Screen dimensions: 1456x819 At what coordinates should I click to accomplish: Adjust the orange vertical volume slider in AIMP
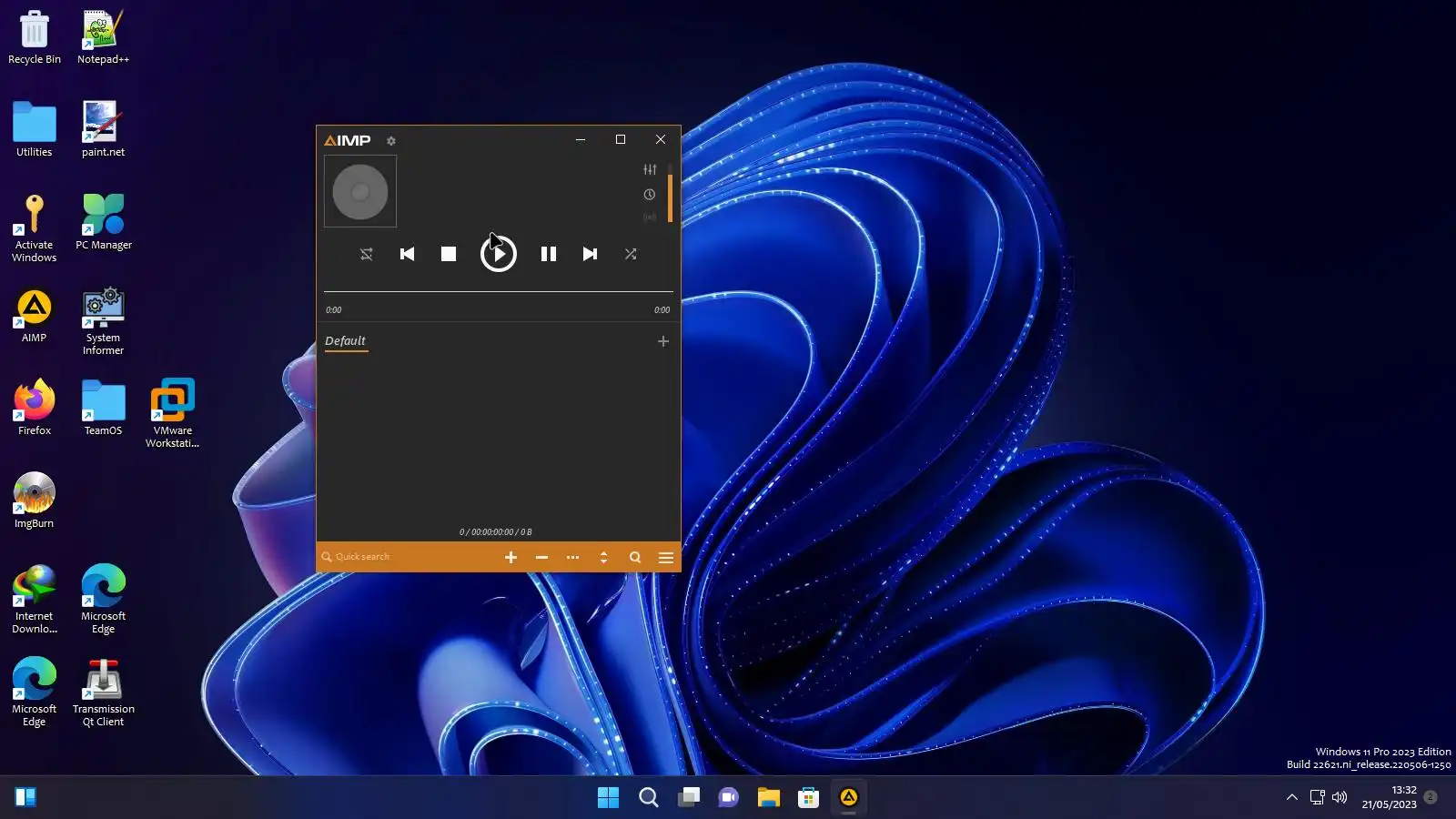click(670, 193)
